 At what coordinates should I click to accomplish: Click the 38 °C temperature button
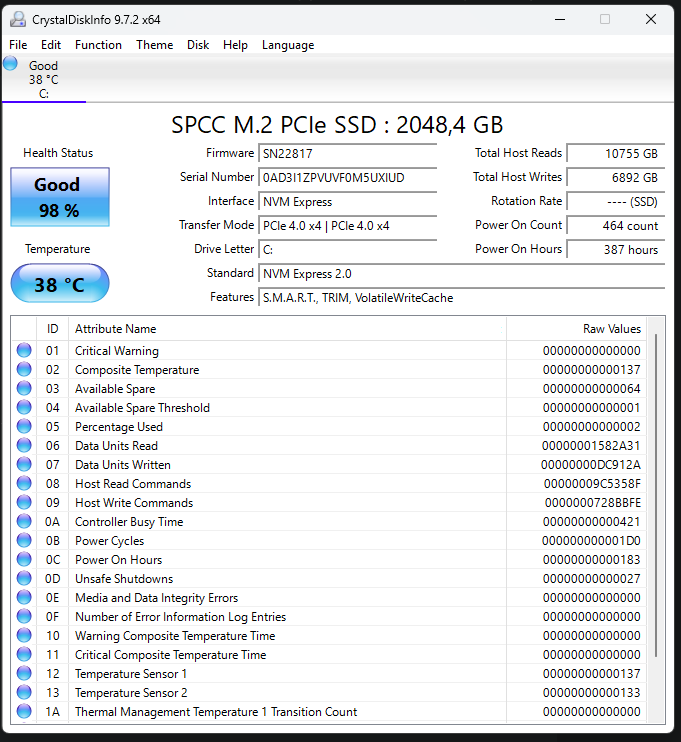tap(59, 284)
